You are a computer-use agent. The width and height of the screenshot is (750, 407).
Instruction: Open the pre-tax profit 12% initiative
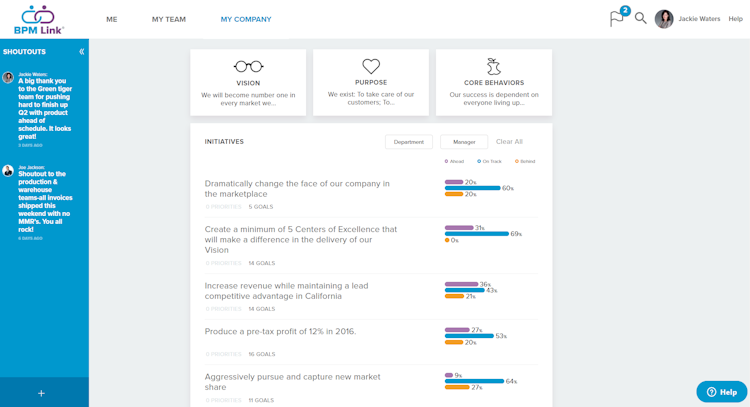280,331
